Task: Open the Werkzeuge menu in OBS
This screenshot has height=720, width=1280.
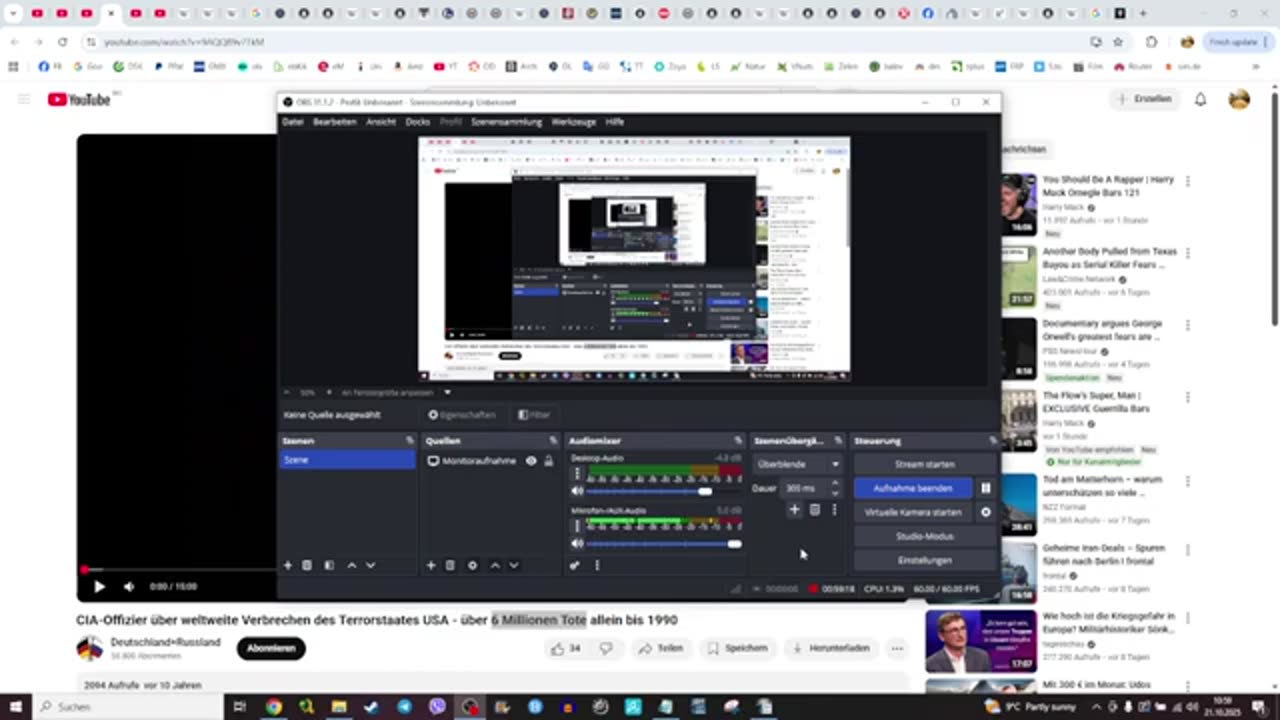Action: 574,122
